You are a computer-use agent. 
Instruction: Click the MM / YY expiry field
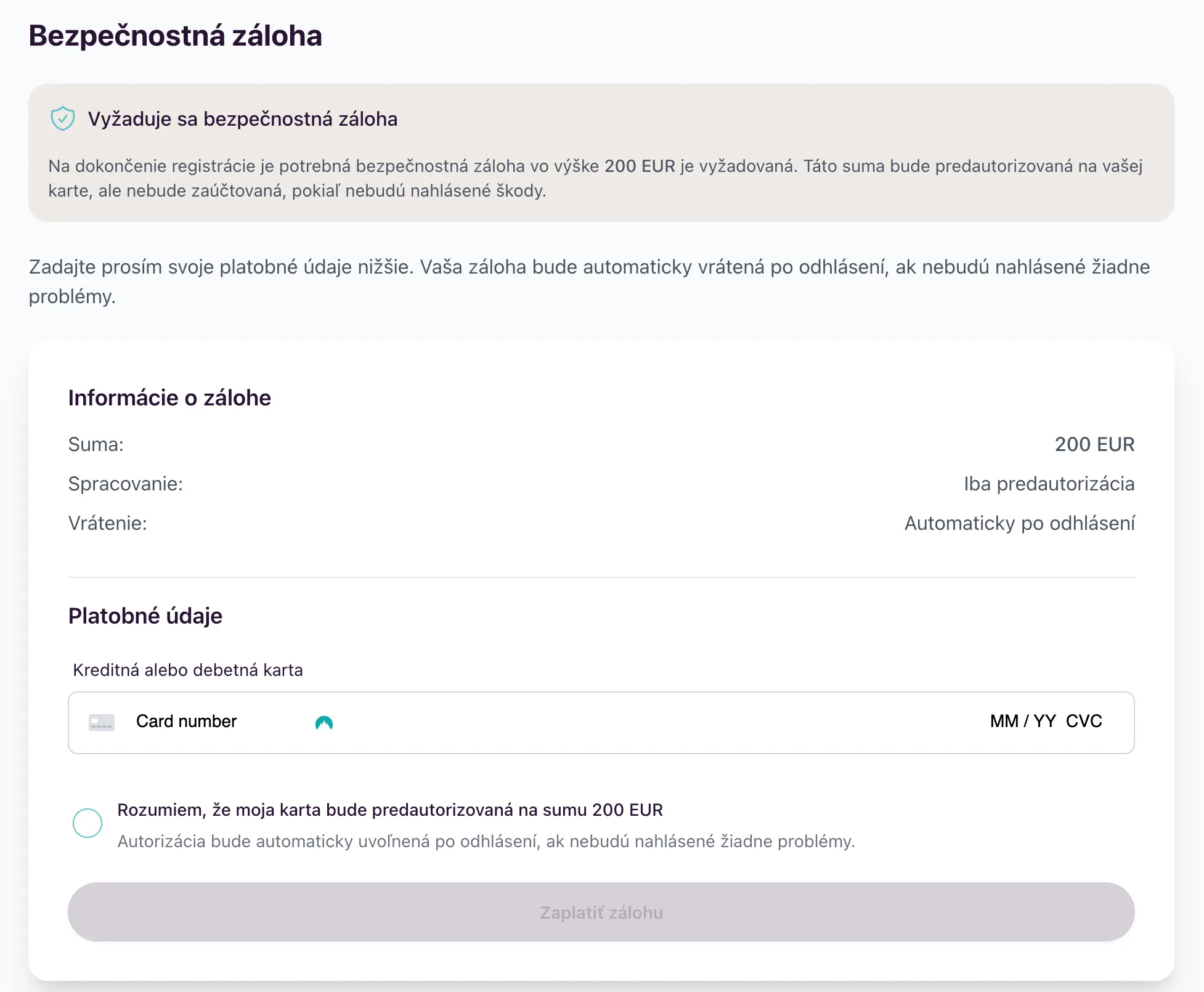click(1023, 722)
